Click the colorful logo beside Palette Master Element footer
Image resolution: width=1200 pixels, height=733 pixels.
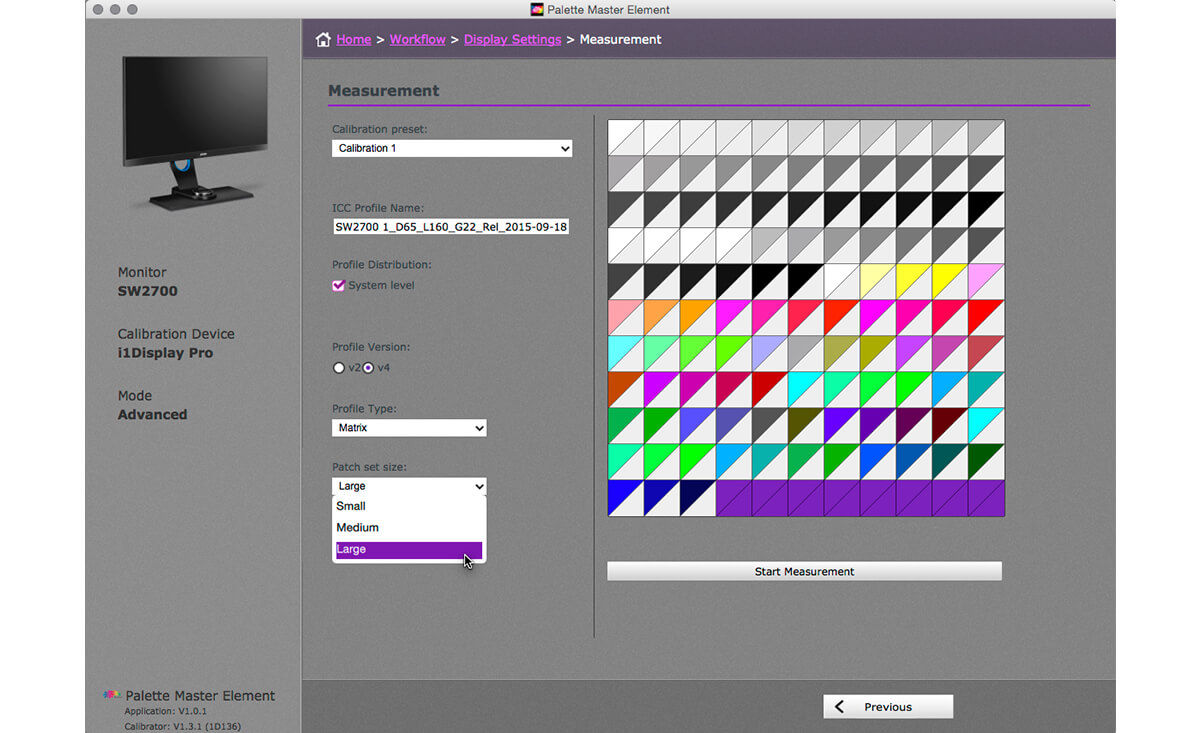click(112, 695)
